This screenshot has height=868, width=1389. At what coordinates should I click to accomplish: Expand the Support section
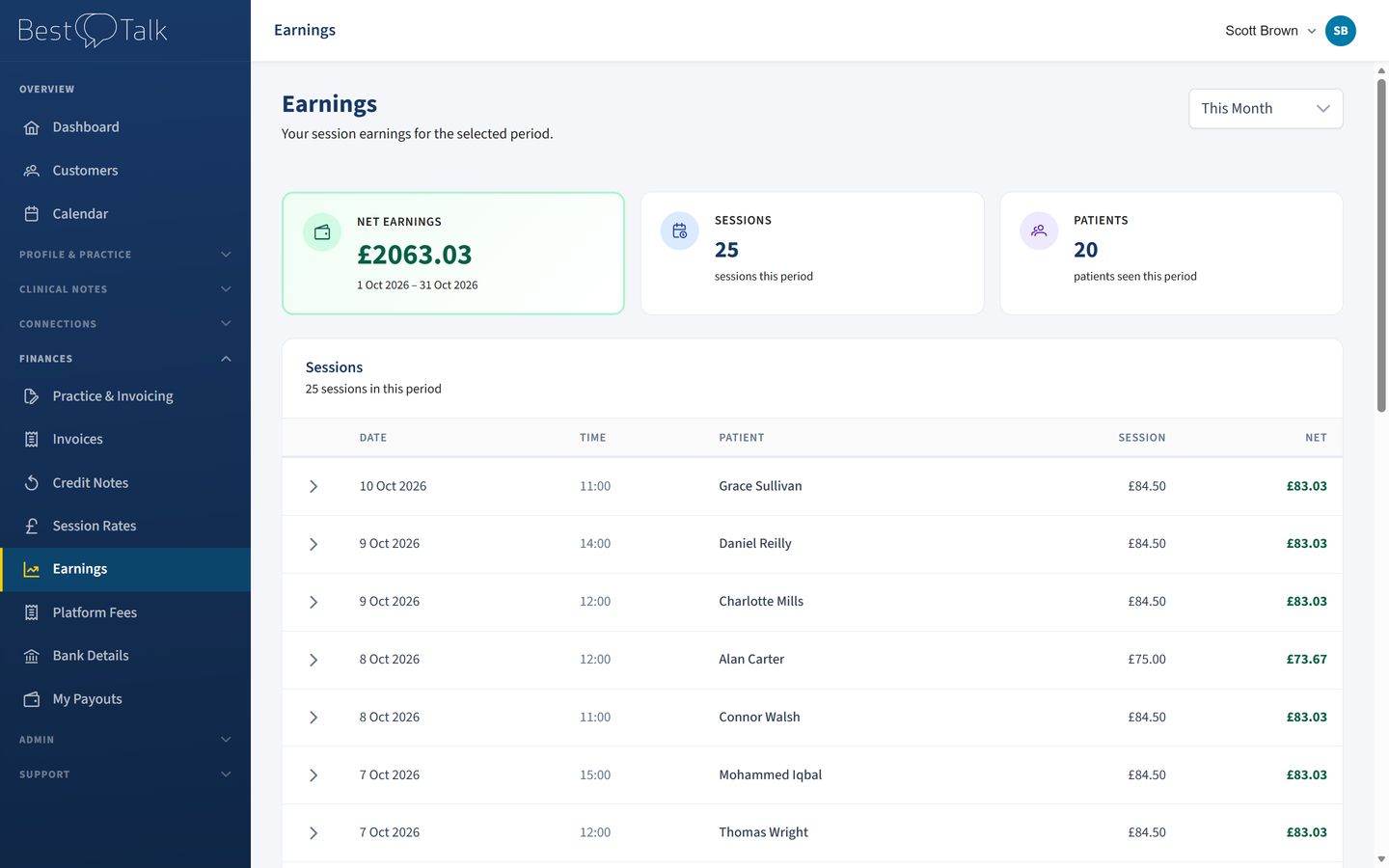125,774
